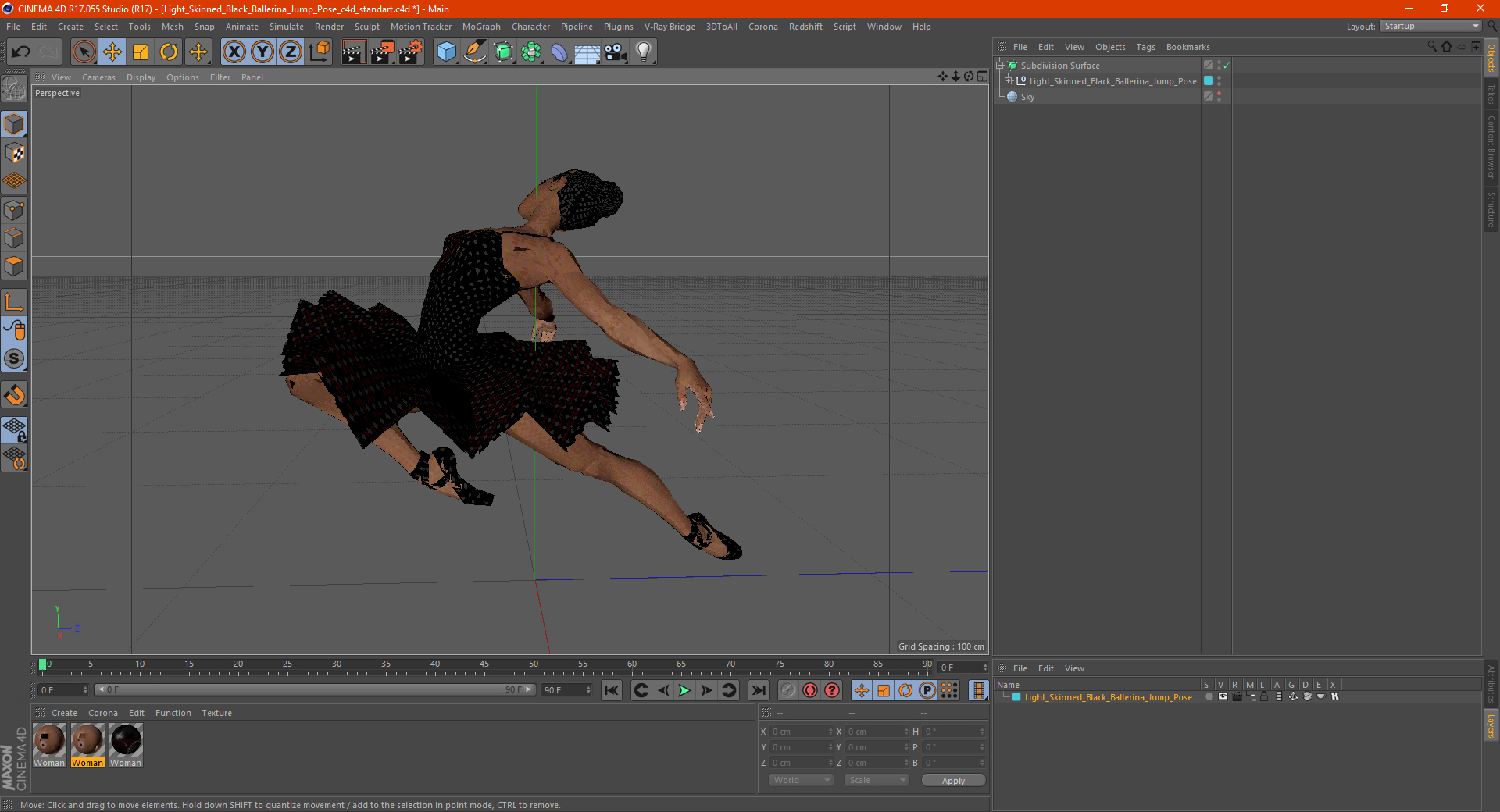The width and height of the screenshot is (1500, 812).
Task: Expand Light_Skinned_Black_Ballerina_Jump_Pose object
Action: 1009,81
